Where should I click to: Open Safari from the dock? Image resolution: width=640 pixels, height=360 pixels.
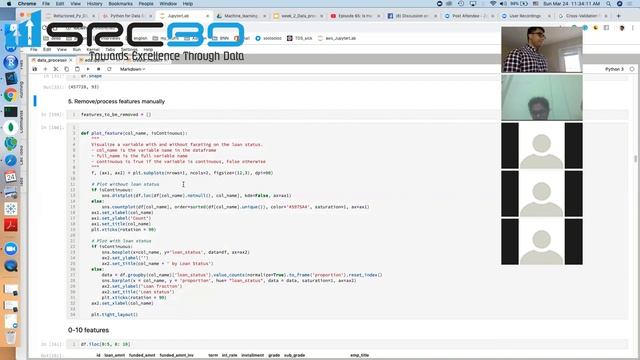[x=11, y=160]
